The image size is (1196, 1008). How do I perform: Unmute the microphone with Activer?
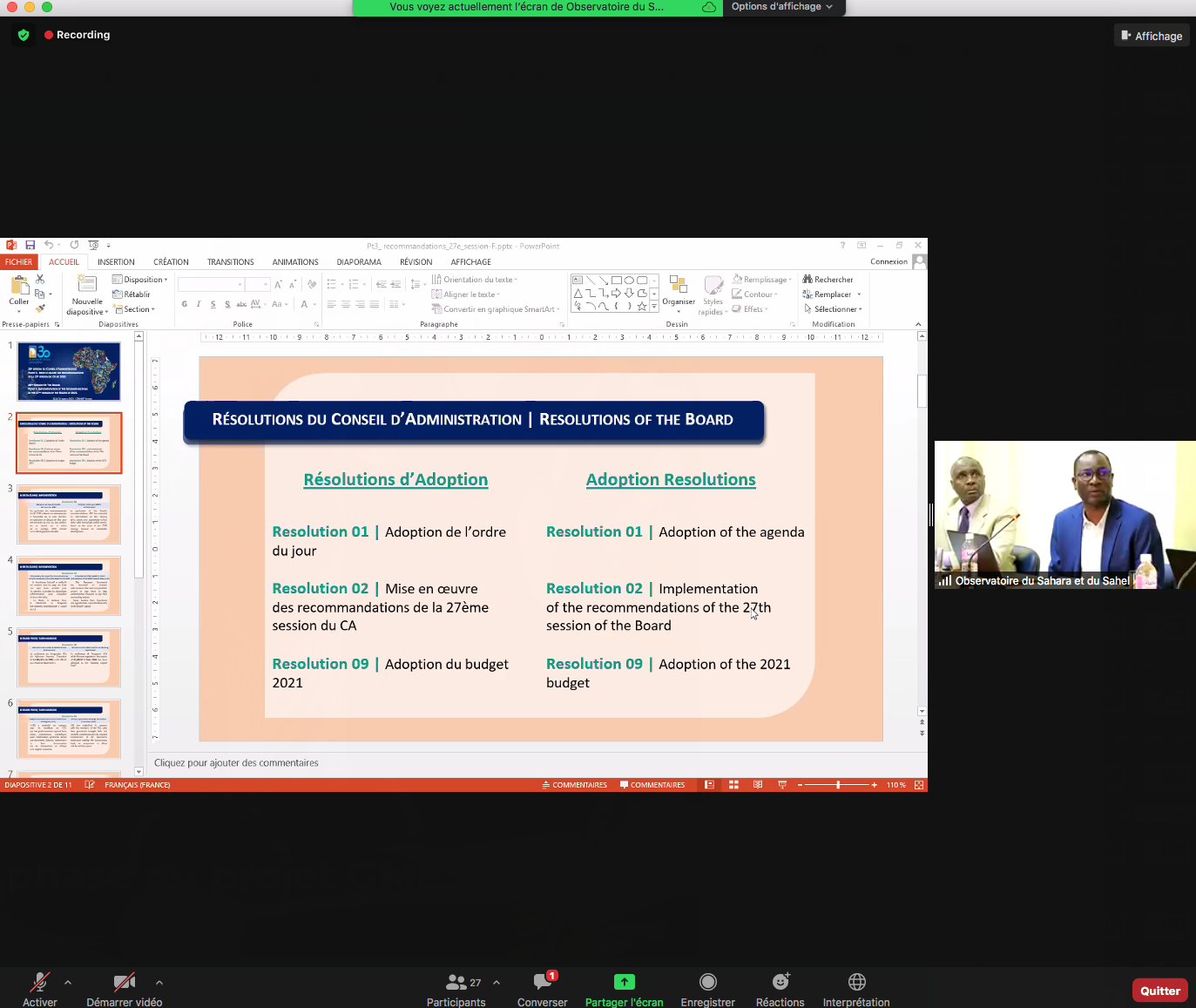(x=39, y=982)
